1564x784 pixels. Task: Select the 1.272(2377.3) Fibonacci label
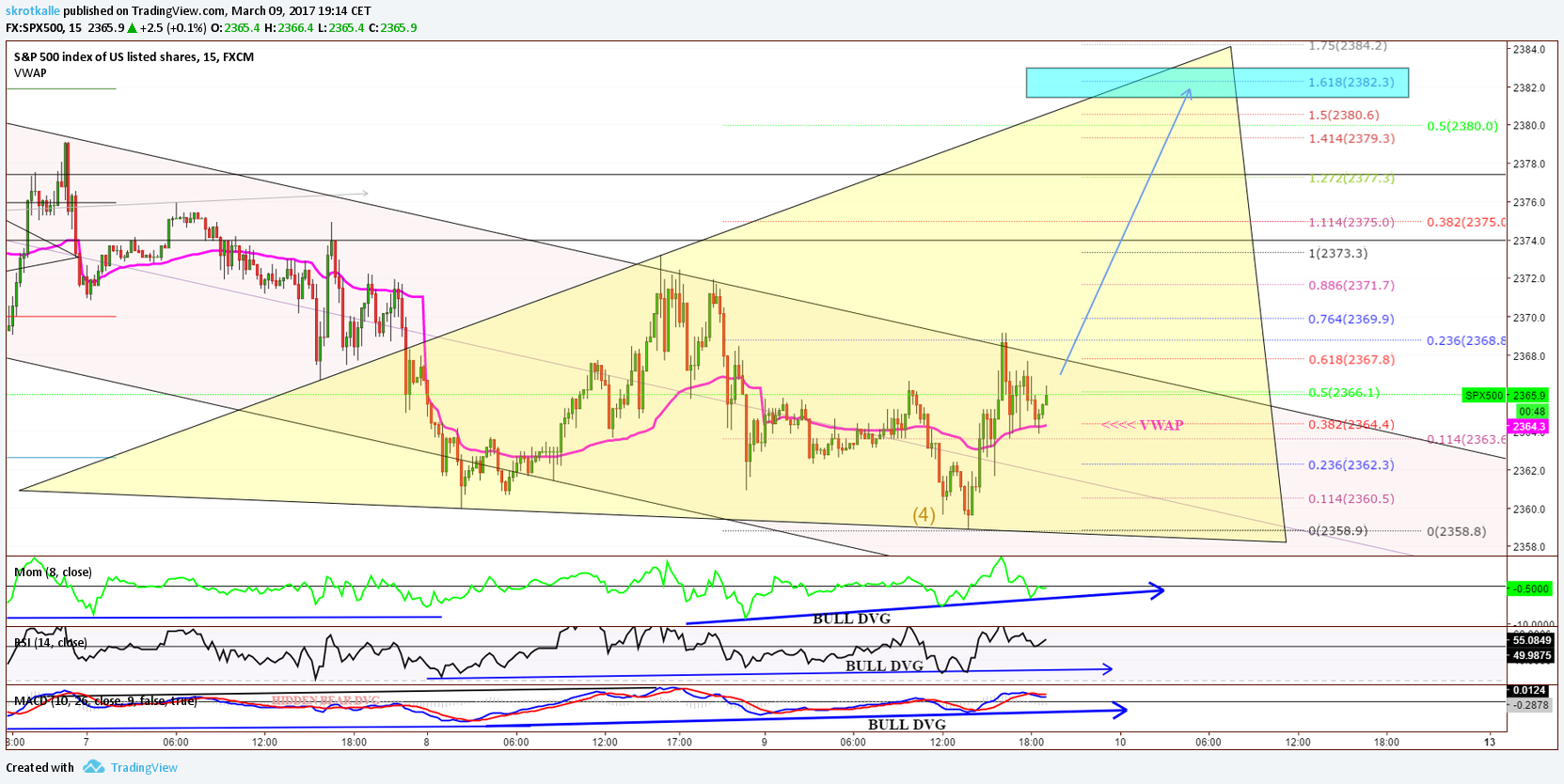pyautogui.click(x=1351, y=178)
